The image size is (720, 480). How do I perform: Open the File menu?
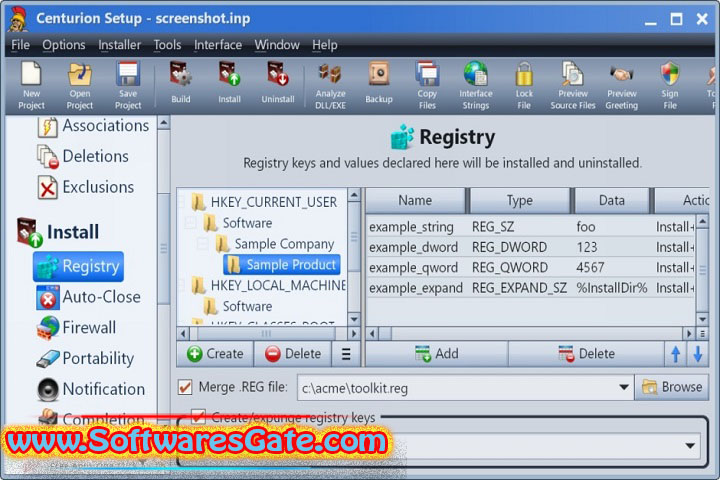(x=21, y=45)
